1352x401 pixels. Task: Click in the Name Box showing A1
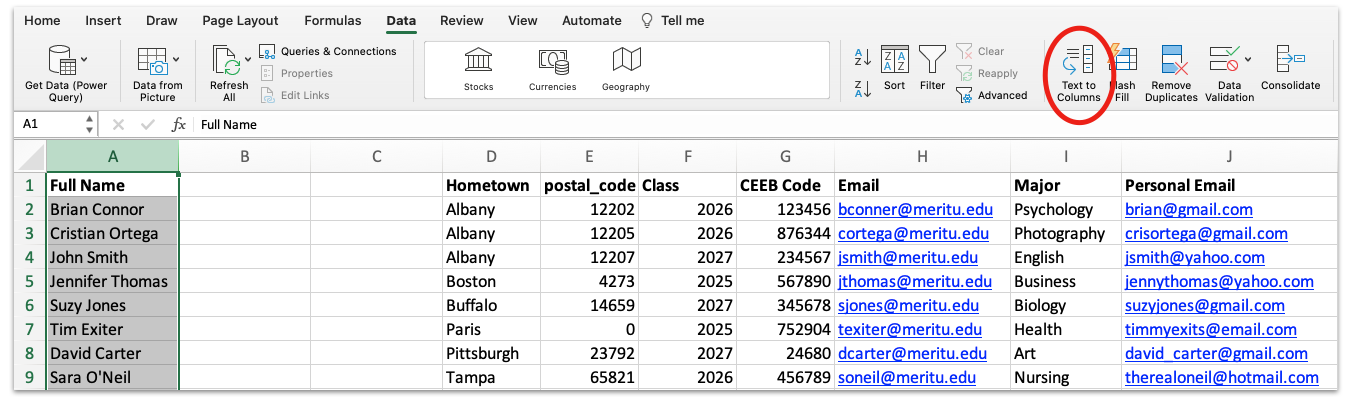click(x=50, y=125)
